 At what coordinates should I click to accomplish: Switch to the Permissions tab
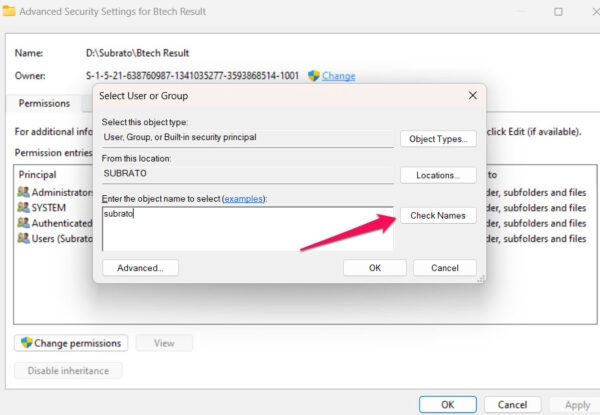pos(44,103)
